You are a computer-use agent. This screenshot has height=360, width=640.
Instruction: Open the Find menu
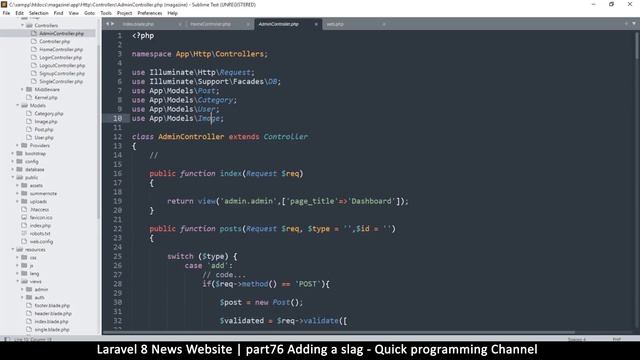click(58, 13)
